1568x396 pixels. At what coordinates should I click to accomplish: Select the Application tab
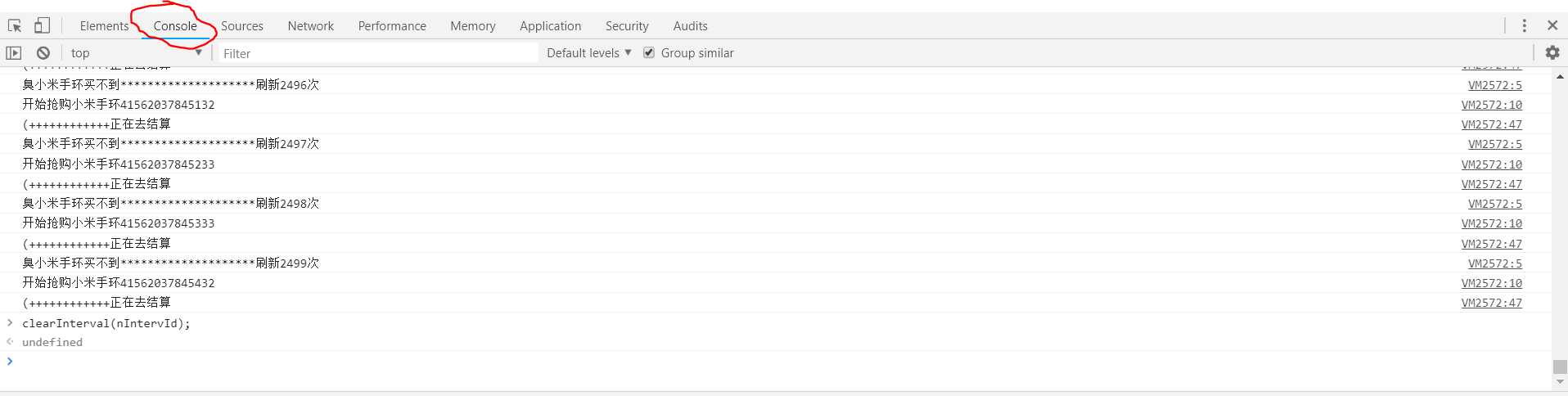[550, 26]
